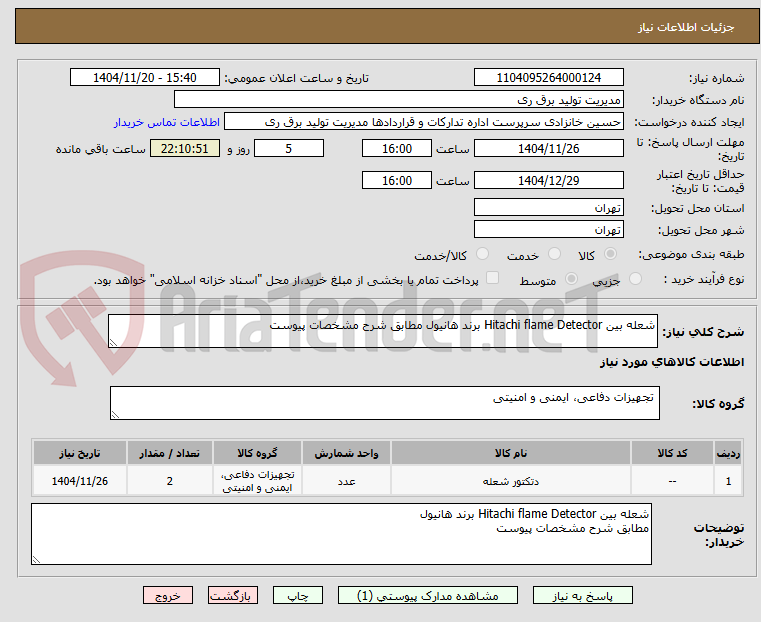Click the buyer notes textarea
Screen dimensions: 761x622
(x=341, y=534)
